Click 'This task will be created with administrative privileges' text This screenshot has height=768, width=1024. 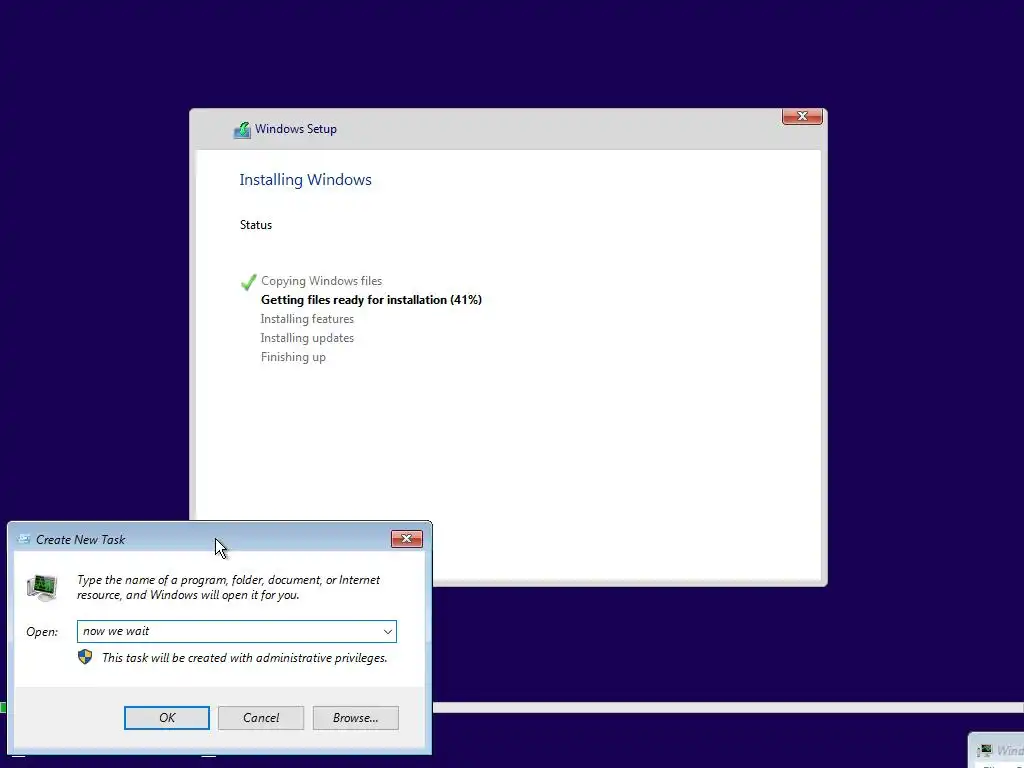tap(244, 658)
